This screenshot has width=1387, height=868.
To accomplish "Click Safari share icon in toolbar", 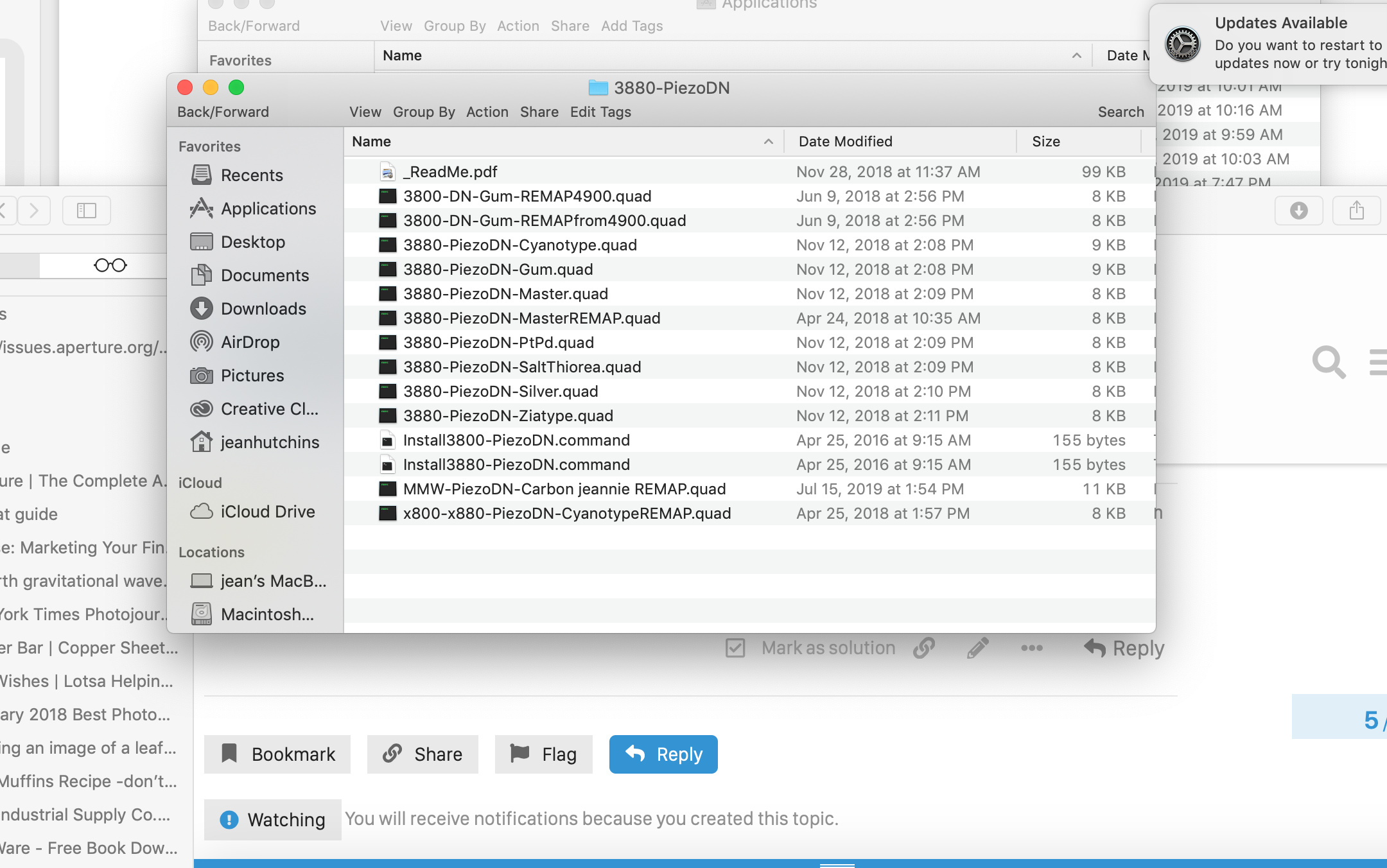I will 1356,211.
